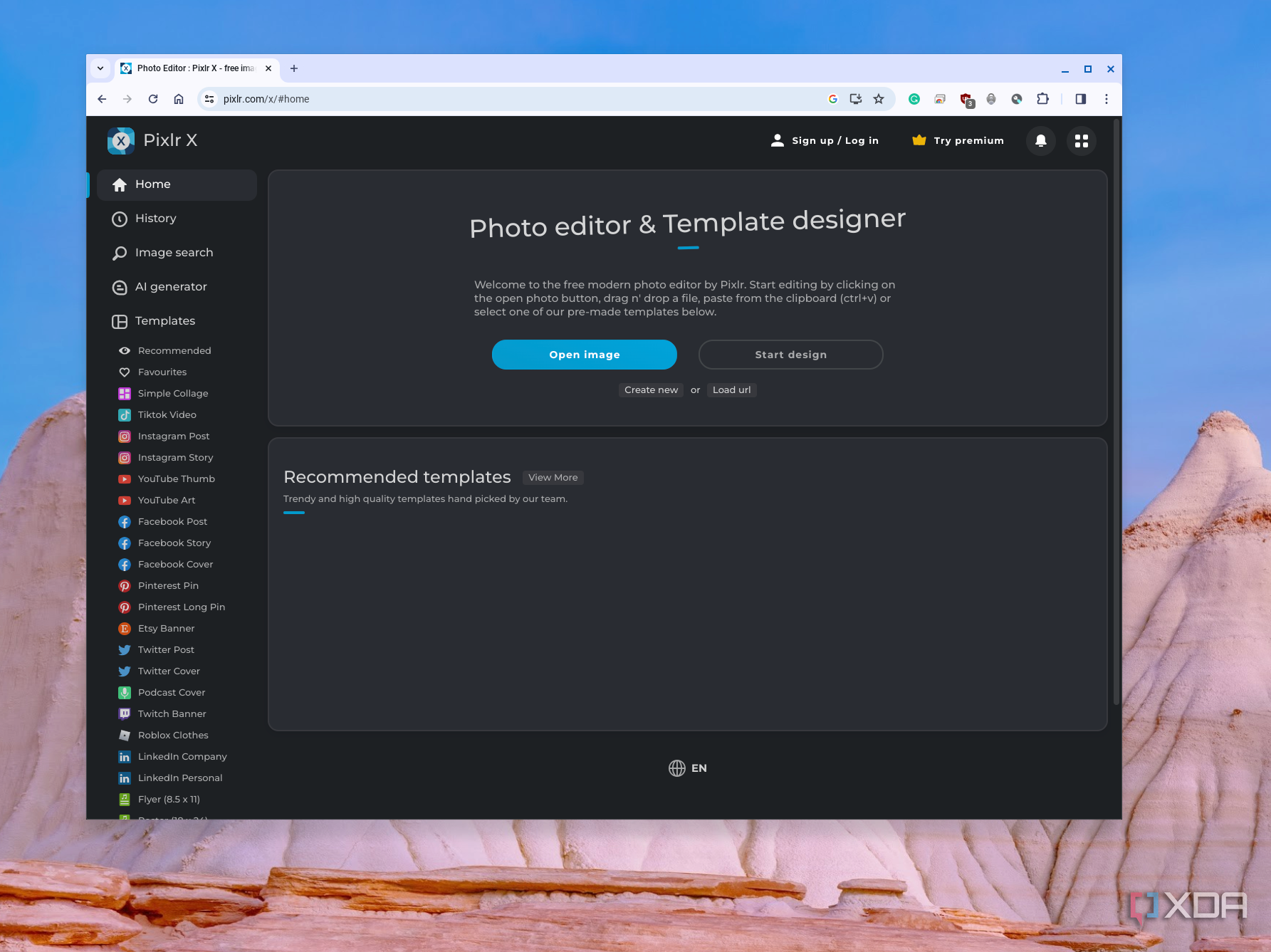Select Recommended templates category
Image resolution: width=1271 pixels, height=952 pixels.
(x=164, y=351)
